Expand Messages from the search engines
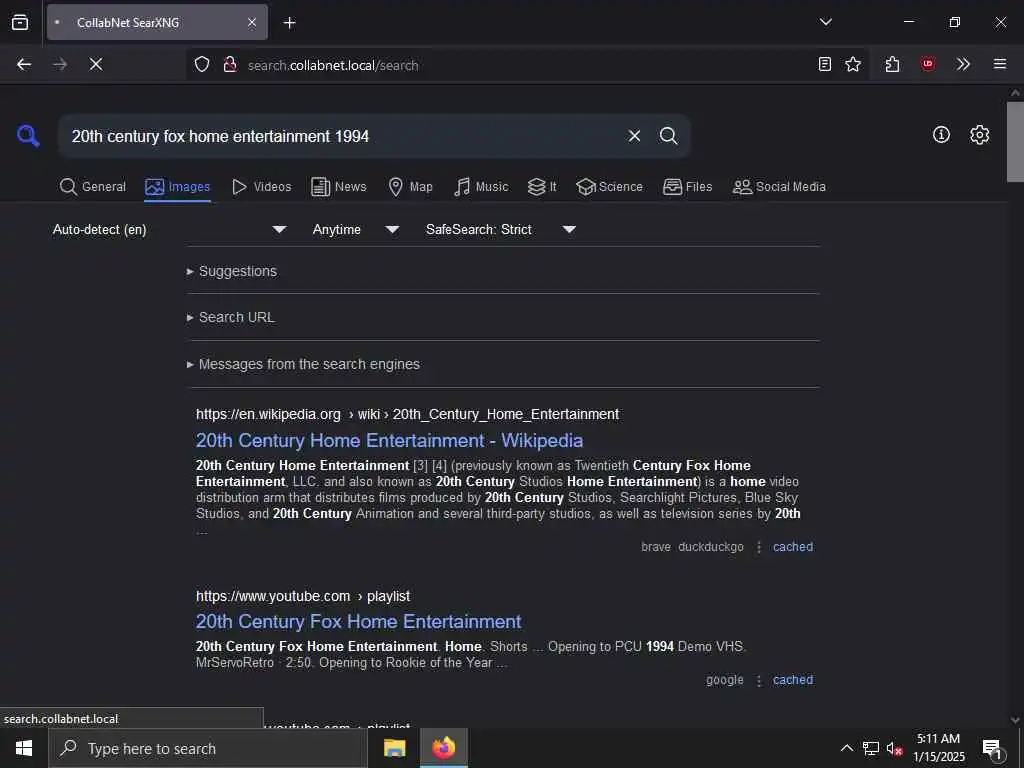This screenshot has width=1024, height=768. pos(303,364)
